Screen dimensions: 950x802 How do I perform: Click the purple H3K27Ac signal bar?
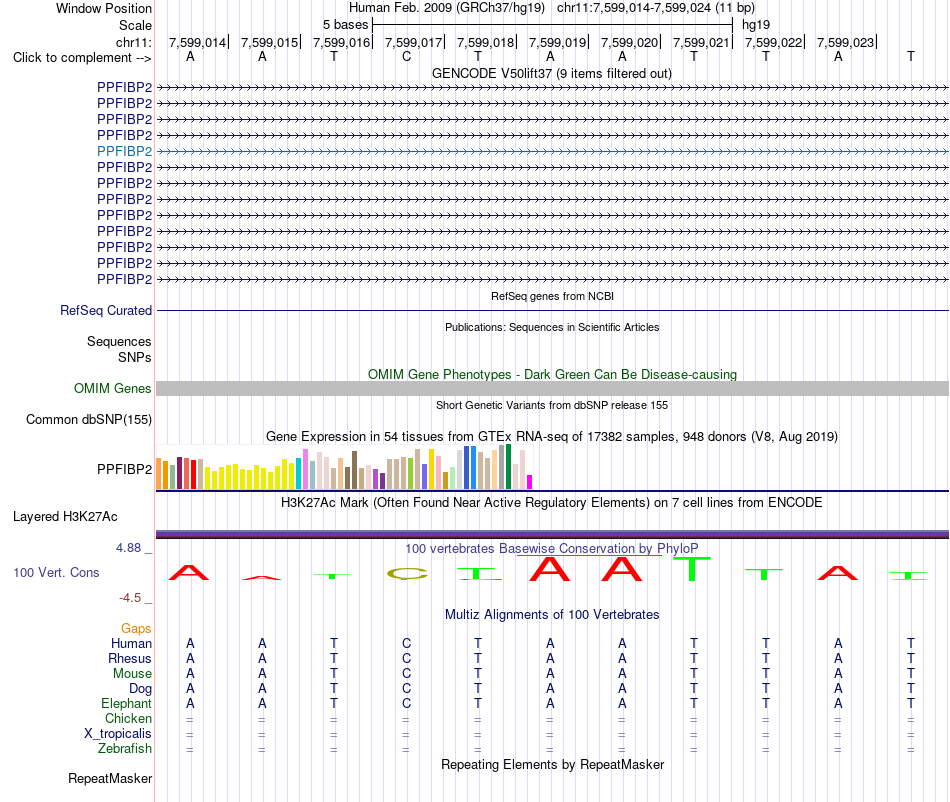click(552, 534)
